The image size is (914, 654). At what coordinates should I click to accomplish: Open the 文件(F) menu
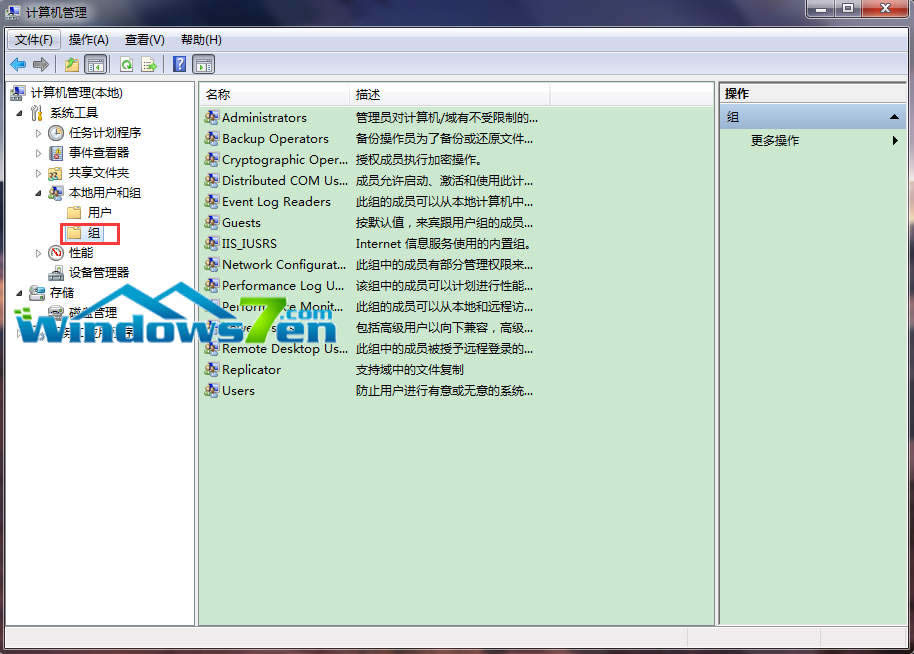tap(32, 39)
